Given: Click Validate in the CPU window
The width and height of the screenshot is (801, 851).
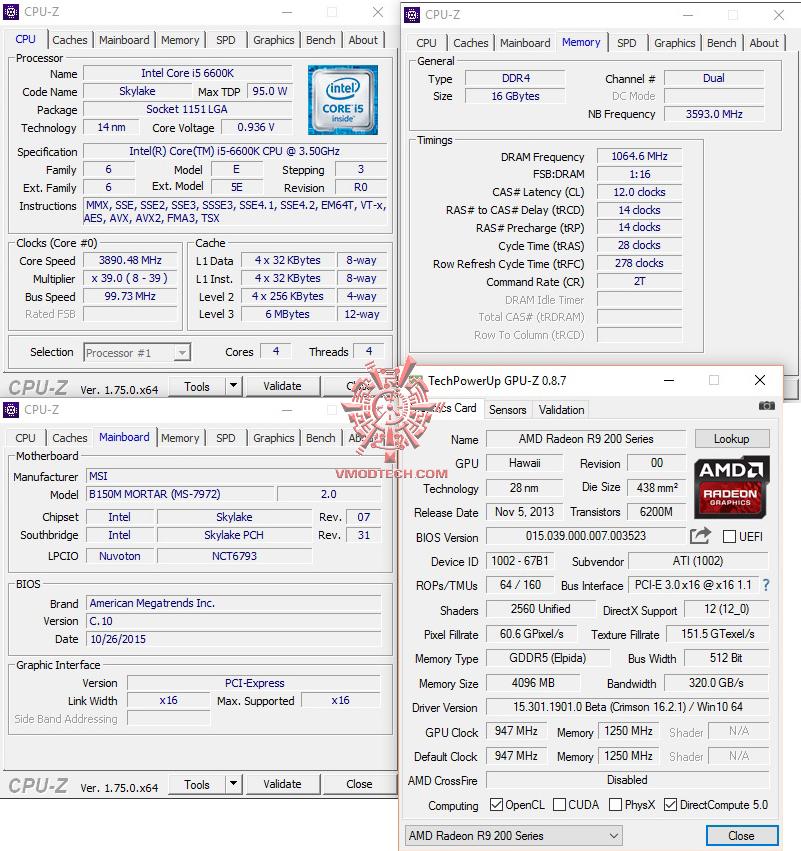Looking at the screenshot, I should pyautogui.click(x=282, y=386).
